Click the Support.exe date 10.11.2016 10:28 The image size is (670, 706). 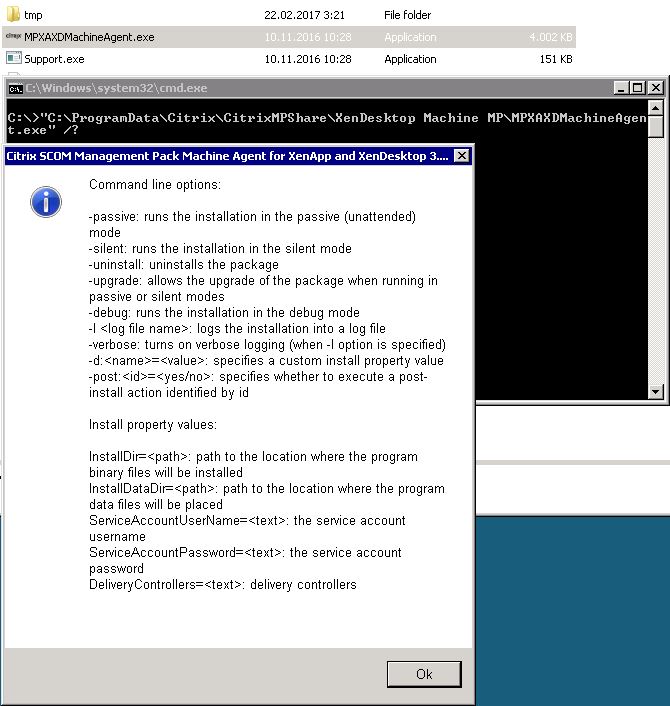[x=308, y=59]
